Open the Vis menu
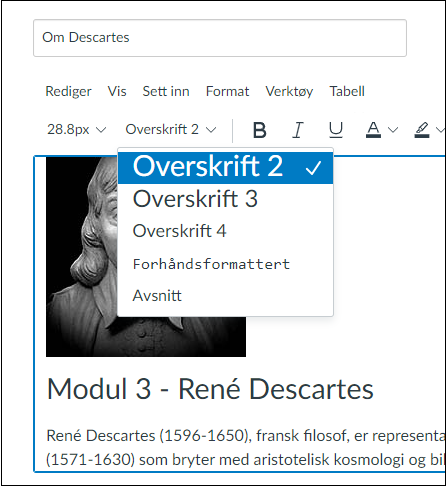446x486 pixels. coord(117,91)
